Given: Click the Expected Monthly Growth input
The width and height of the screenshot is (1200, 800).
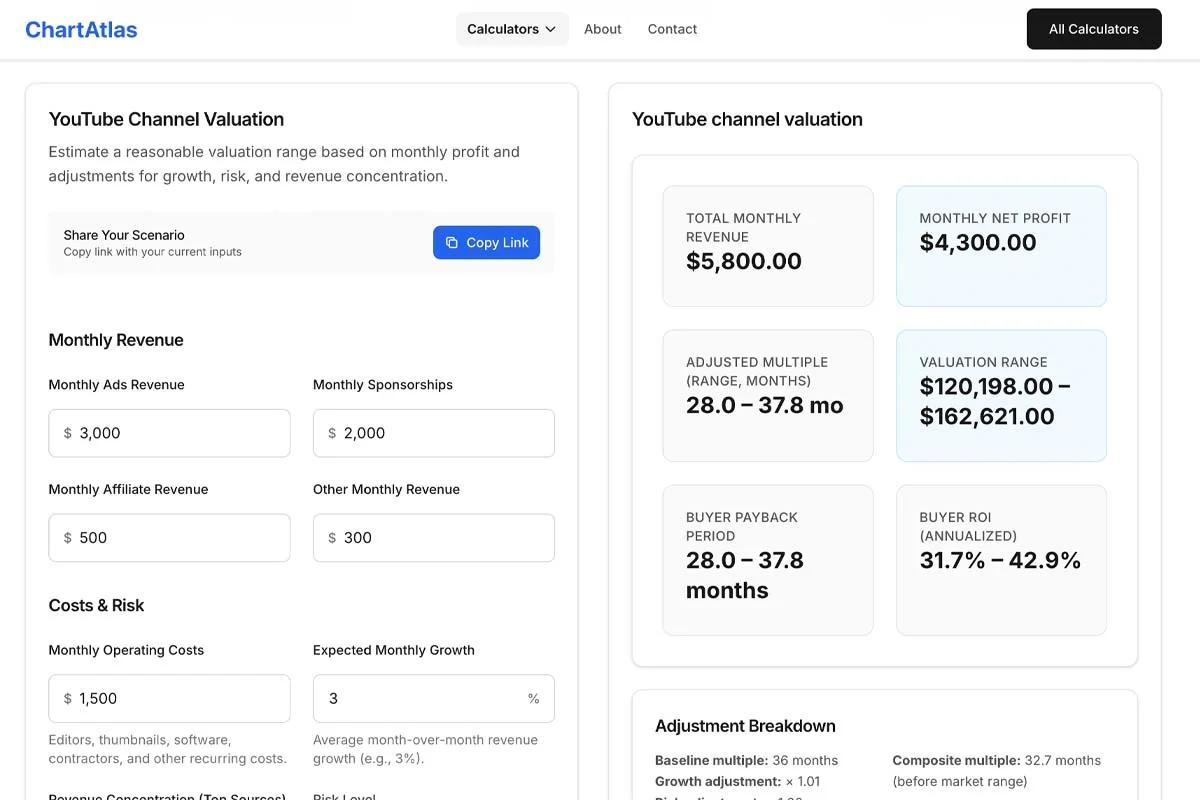Looking at the screenshot, I should tap(420, 699).
